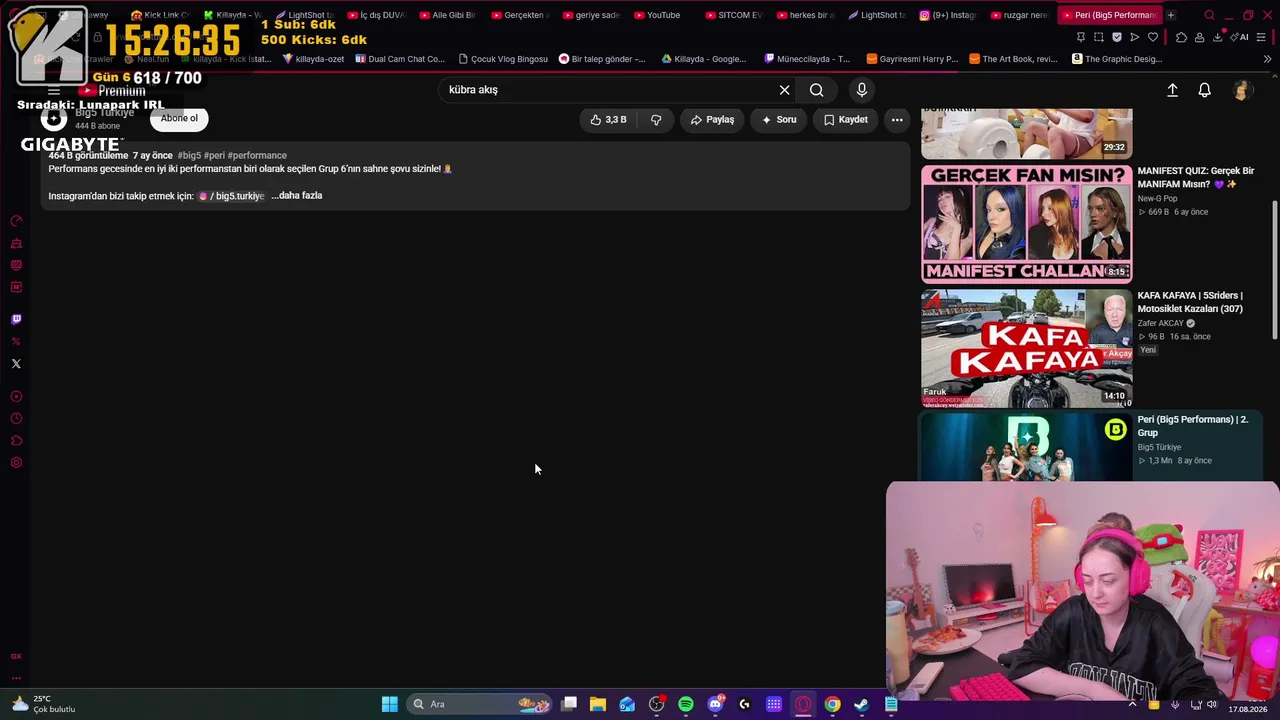Start voice search with the microphone
The image size is (1280, 720).
point(862,90)
